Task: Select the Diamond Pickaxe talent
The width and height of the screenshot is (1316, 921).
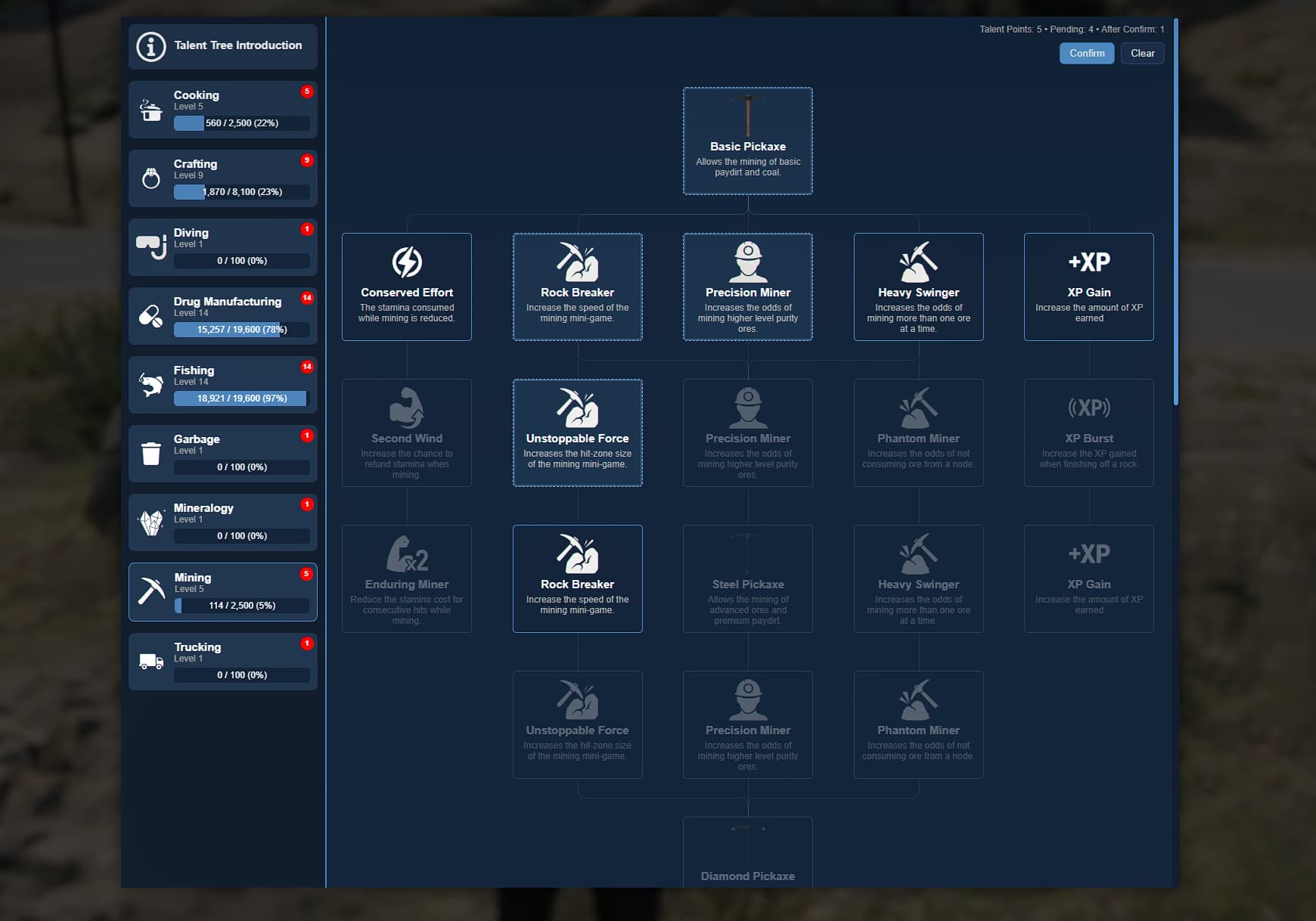Action: pyautogui.click(x=748, y=852)
